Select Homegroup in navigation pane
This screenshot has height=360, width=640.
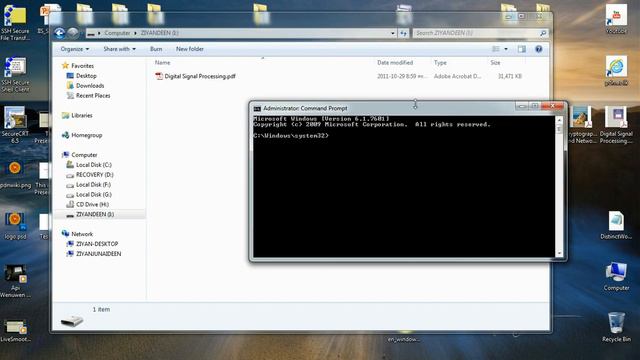[87, 135]
